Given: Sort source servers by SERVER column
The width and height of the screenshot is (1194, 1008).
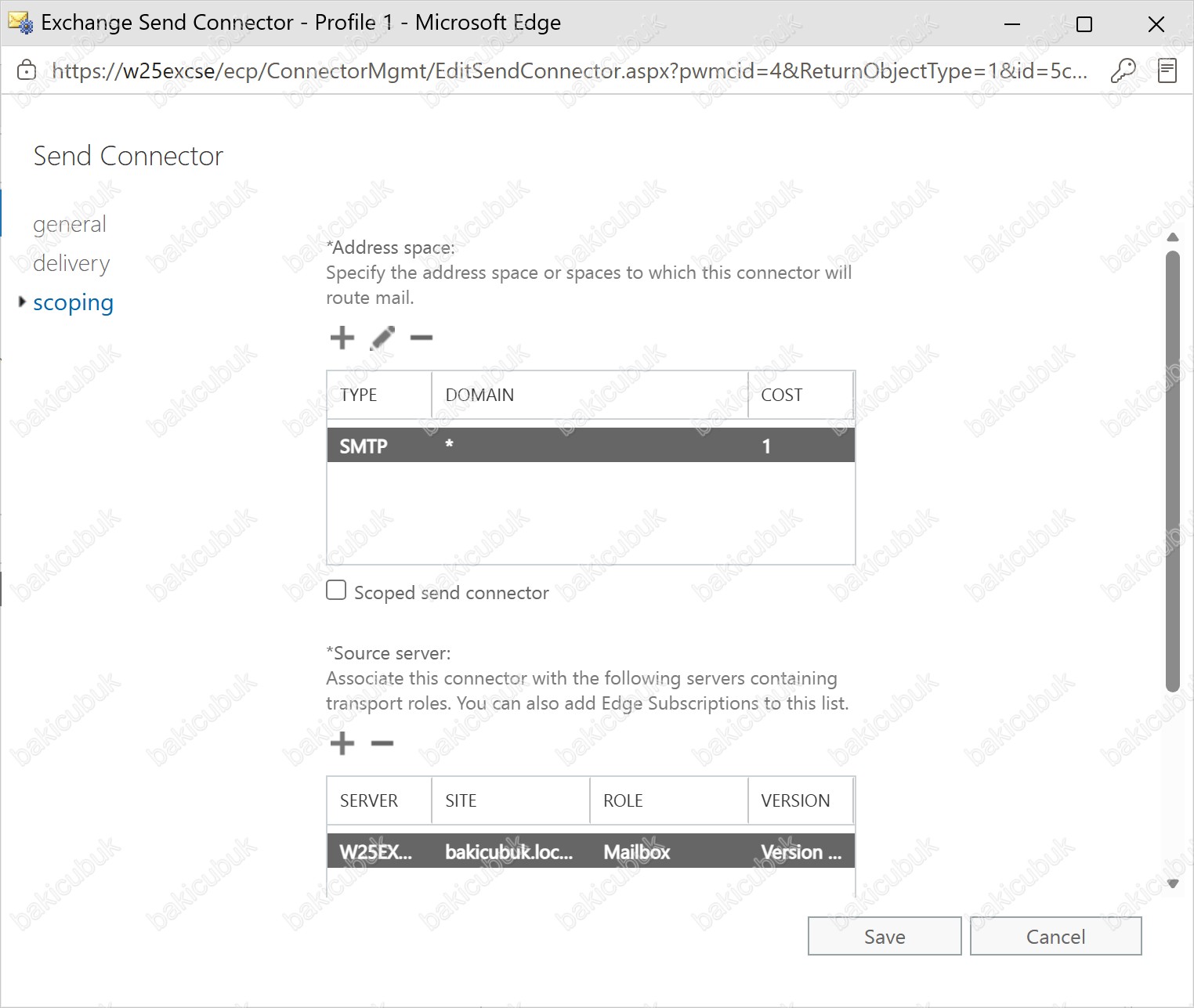Looking at the screenshot, I should pyautogui.click(x=379, y=800).
